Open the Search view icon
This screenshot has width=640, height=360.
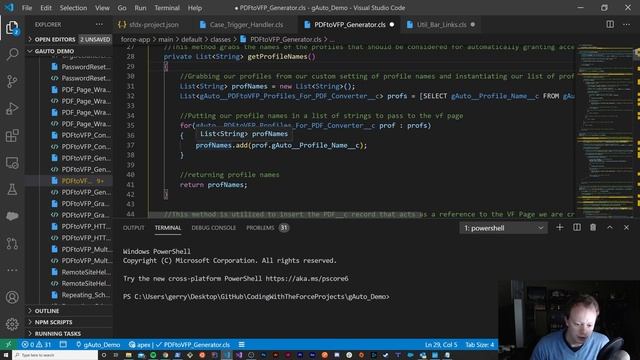12,54
